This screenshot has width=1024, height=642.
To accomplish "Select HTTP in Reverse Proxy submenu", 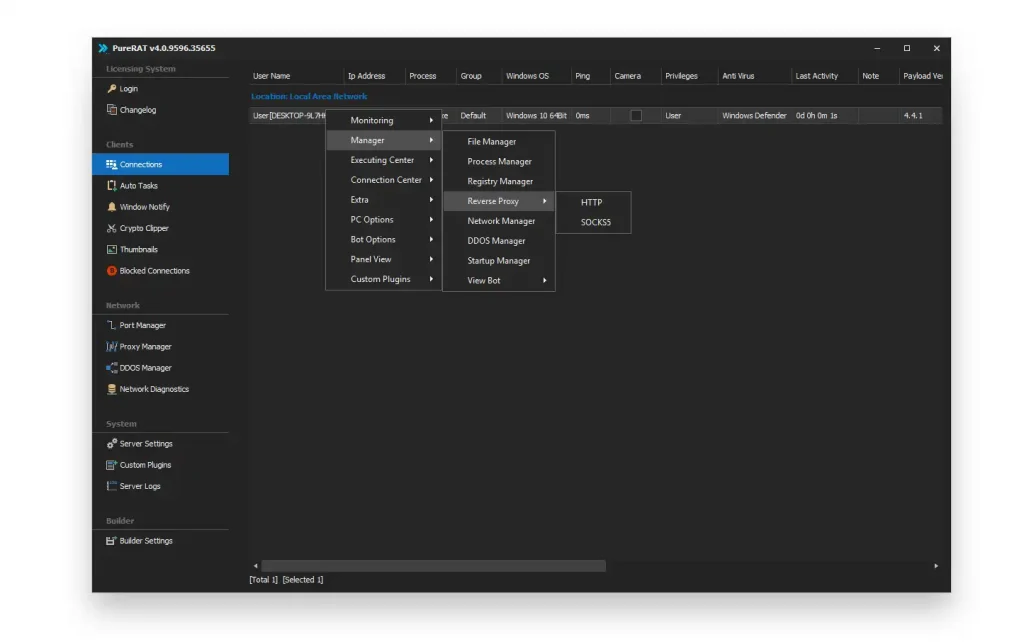I will pyautogui.click(x=591, y=203).
